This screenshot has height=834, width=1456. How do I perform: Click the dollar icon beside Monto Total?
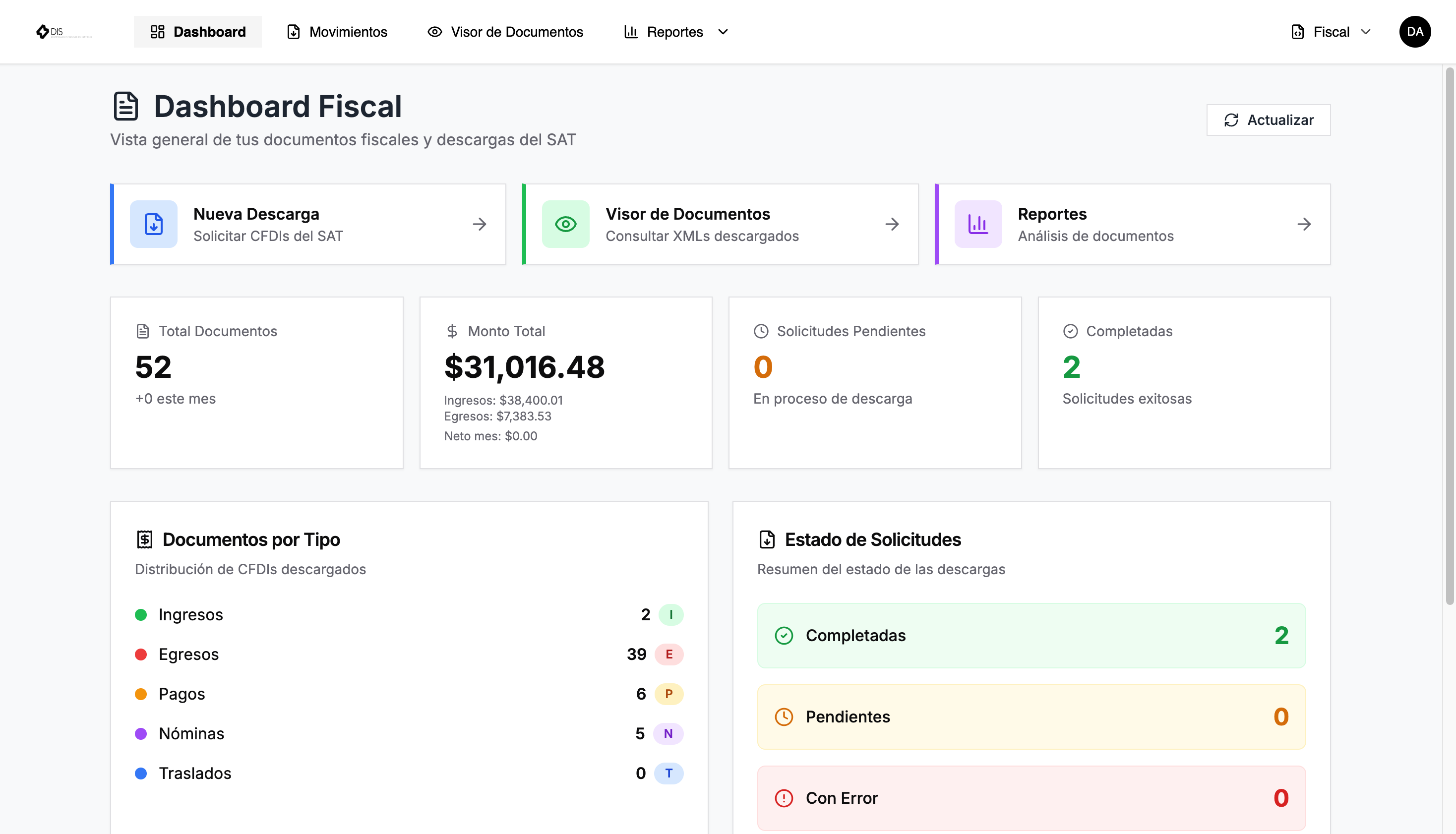point(452,331)
